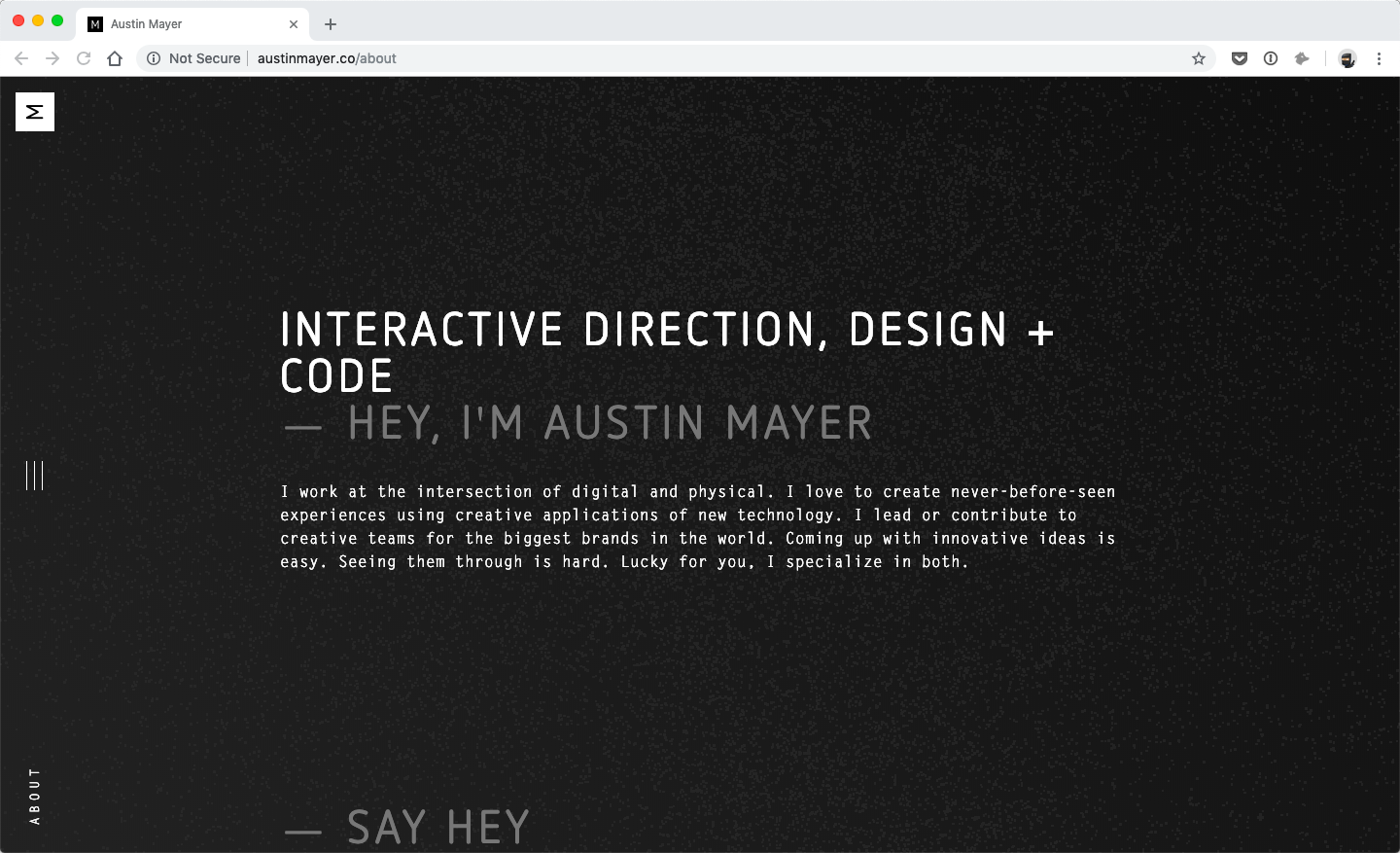Open the 1Password extension
Screen dimensions: 1400x853
1271,58
